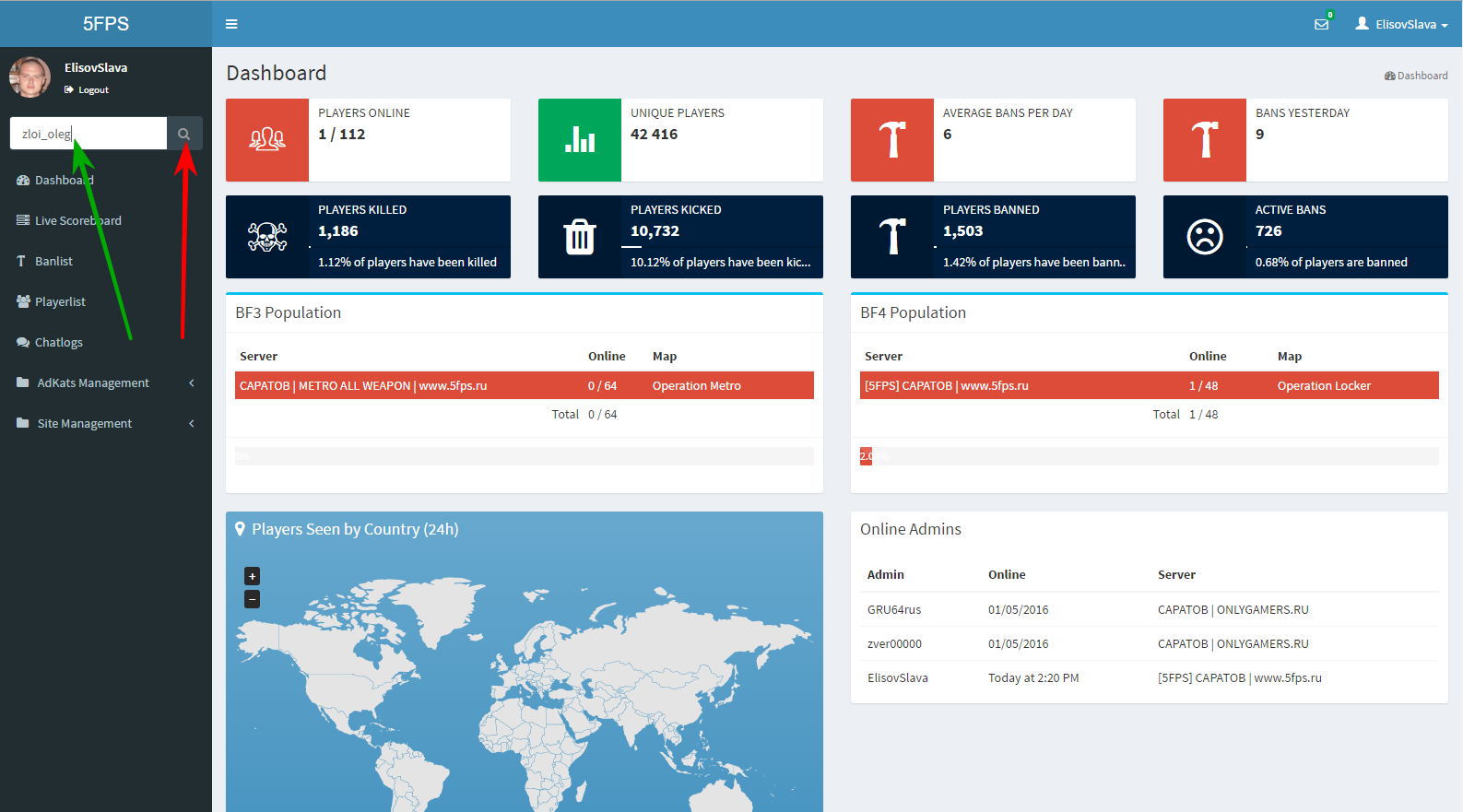Open Live Scoreboard in the sidebar
The image size is (1463, 812).
point(106,220)
